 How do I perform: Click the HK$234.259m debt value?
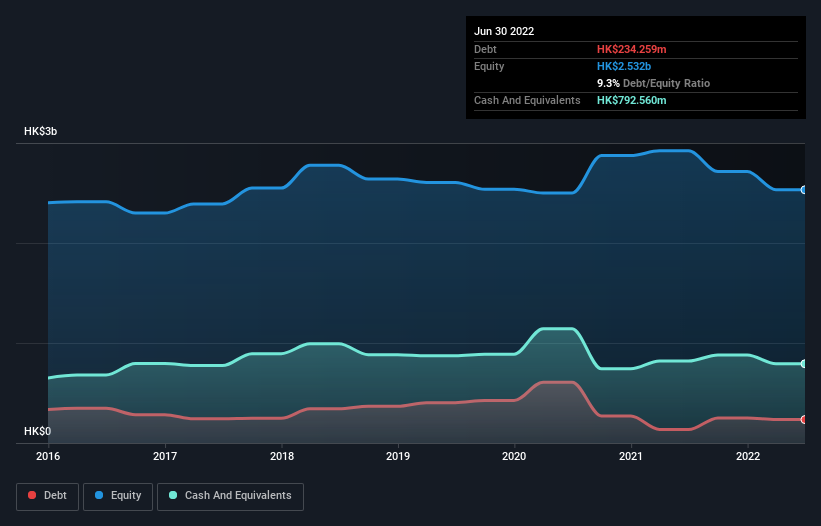(631, 49)
